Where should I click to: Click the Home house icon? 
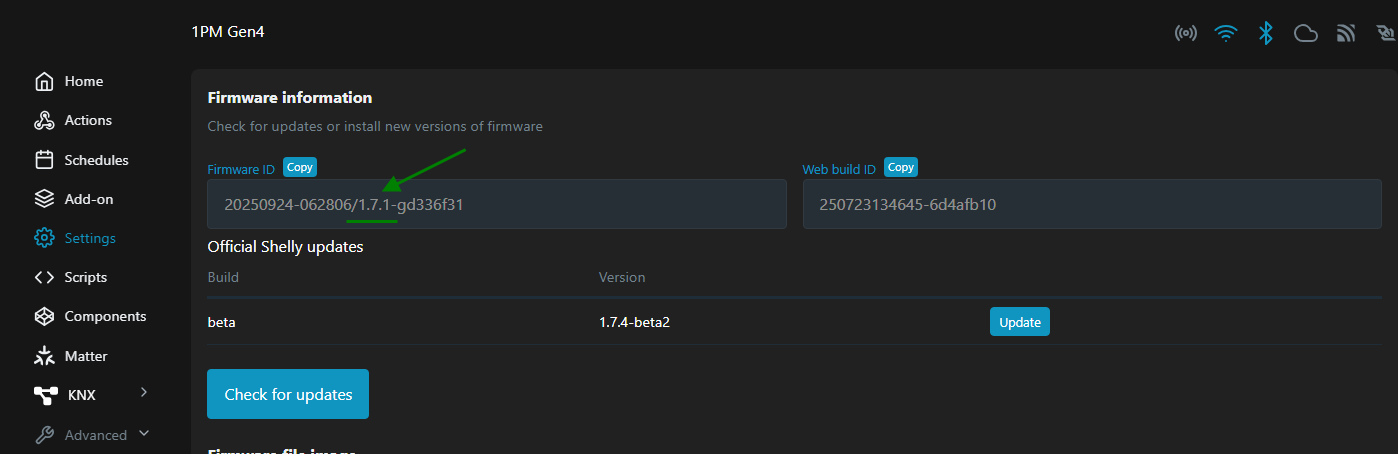tap(44, 81)
